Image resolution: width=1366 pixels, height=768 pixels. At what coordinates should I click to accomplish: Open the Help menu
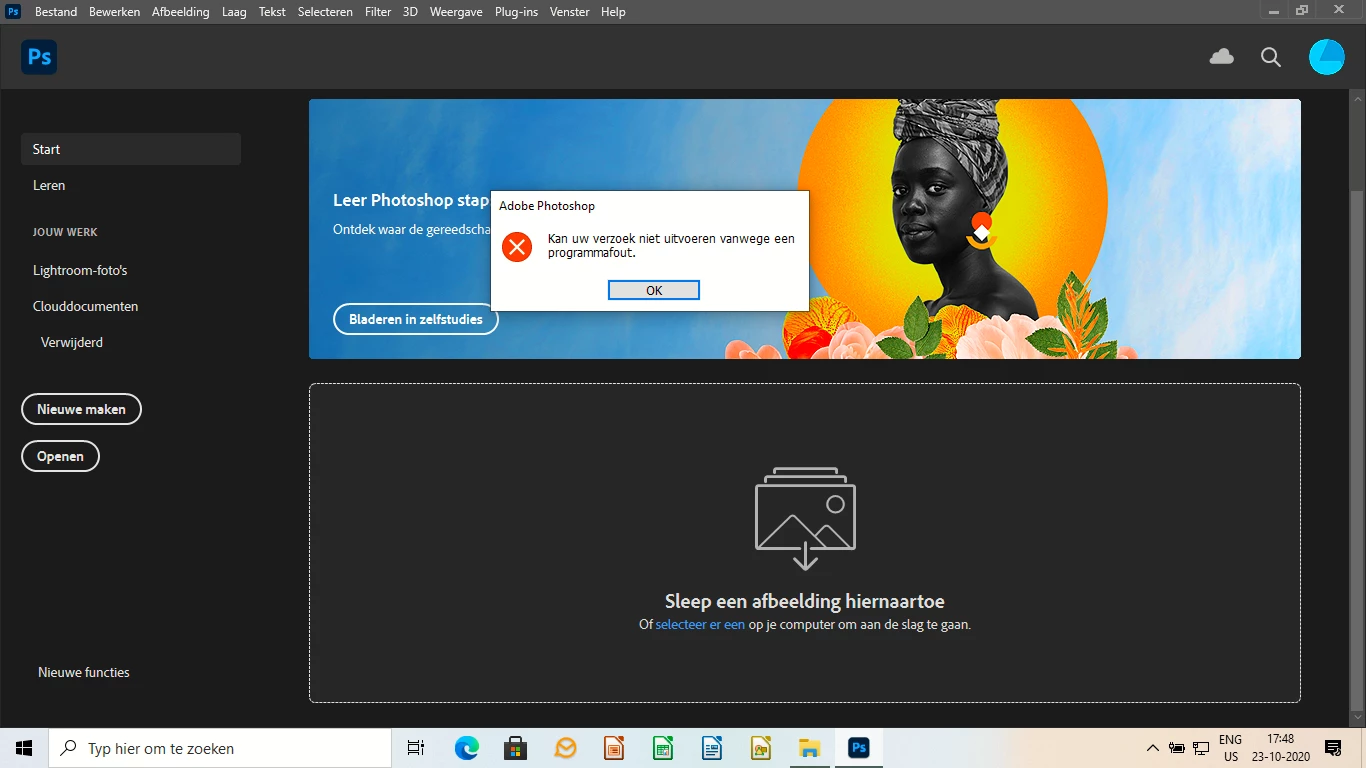tap(613, 12)
